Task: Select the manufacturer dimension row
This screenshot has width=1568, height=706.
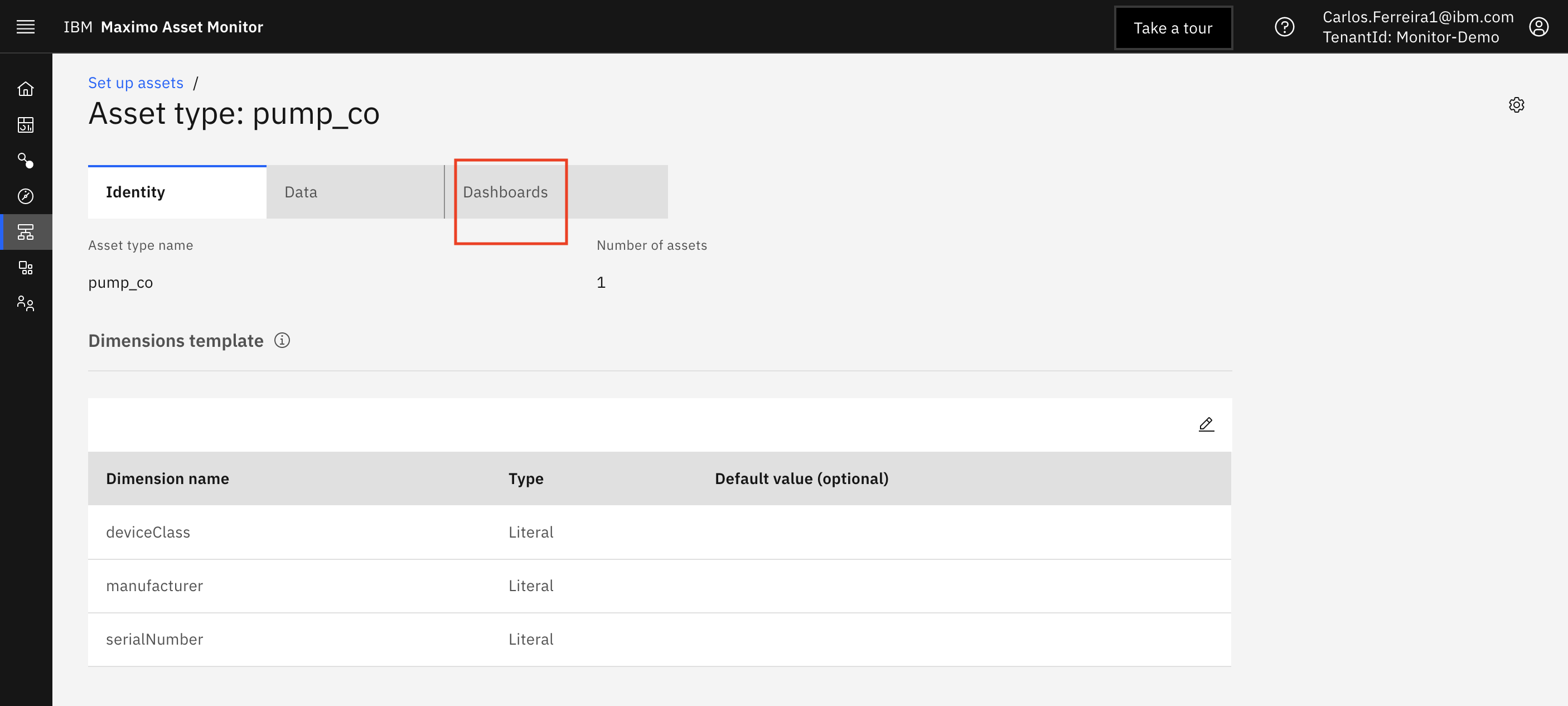Action: pos(659,586)
